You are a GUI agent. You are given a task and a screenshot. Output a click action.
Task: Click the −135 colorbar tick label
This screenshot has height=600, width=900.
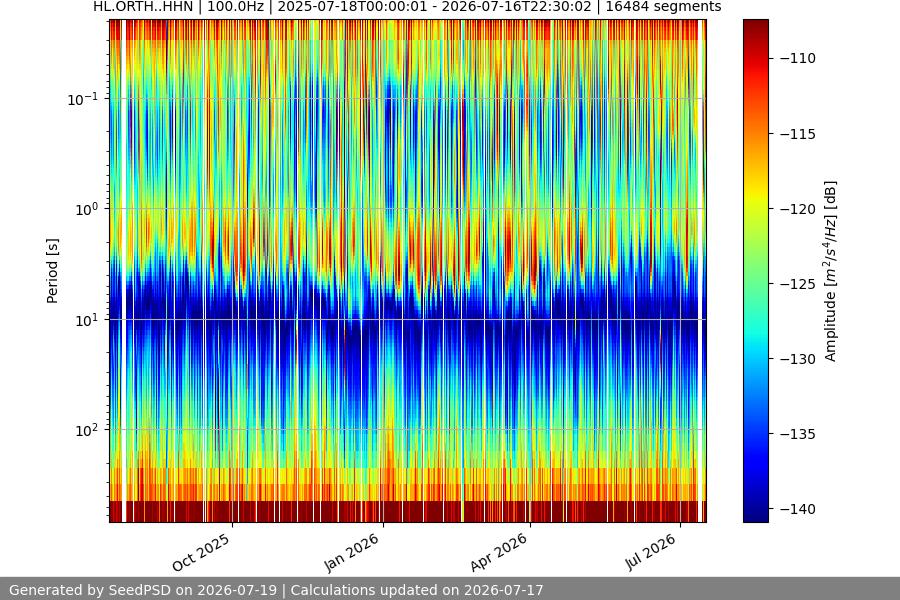(x=798, y=434)
